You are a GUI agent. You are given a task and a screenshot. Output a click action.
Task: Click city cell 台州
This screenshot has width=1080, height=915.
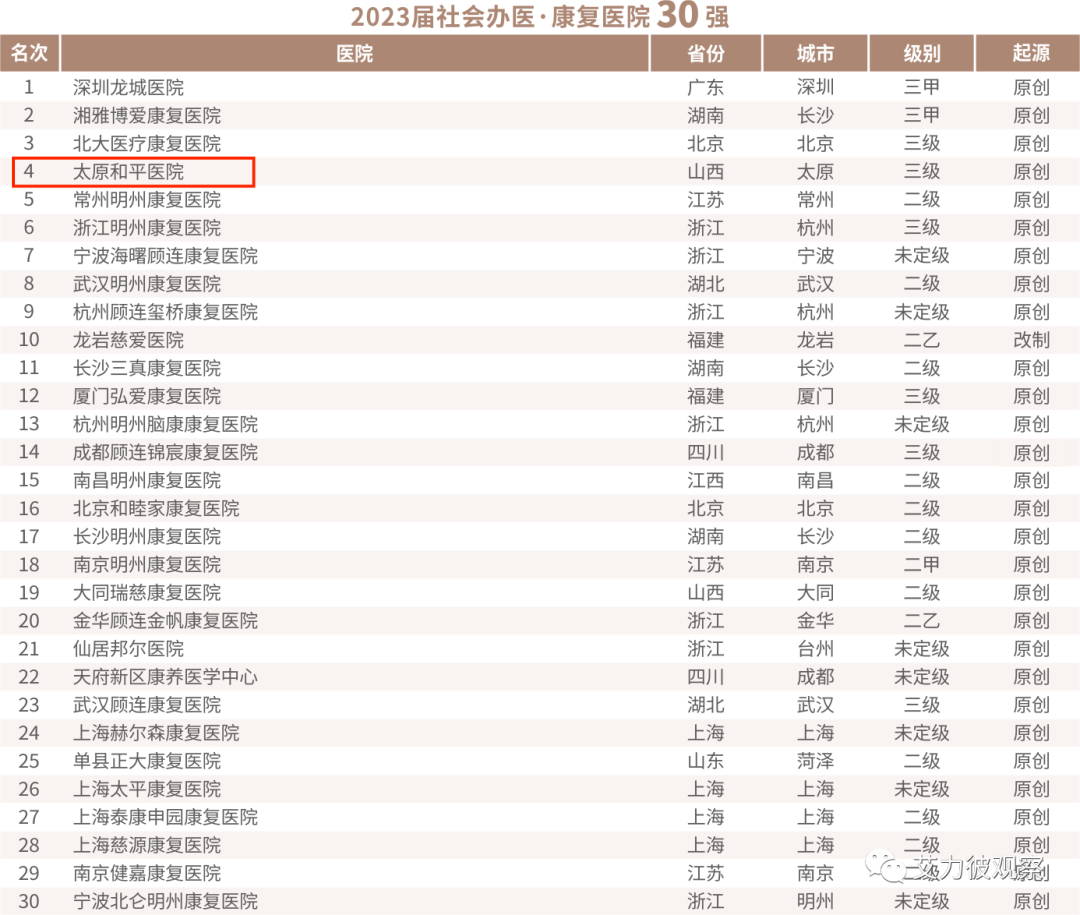pos(816,649)
